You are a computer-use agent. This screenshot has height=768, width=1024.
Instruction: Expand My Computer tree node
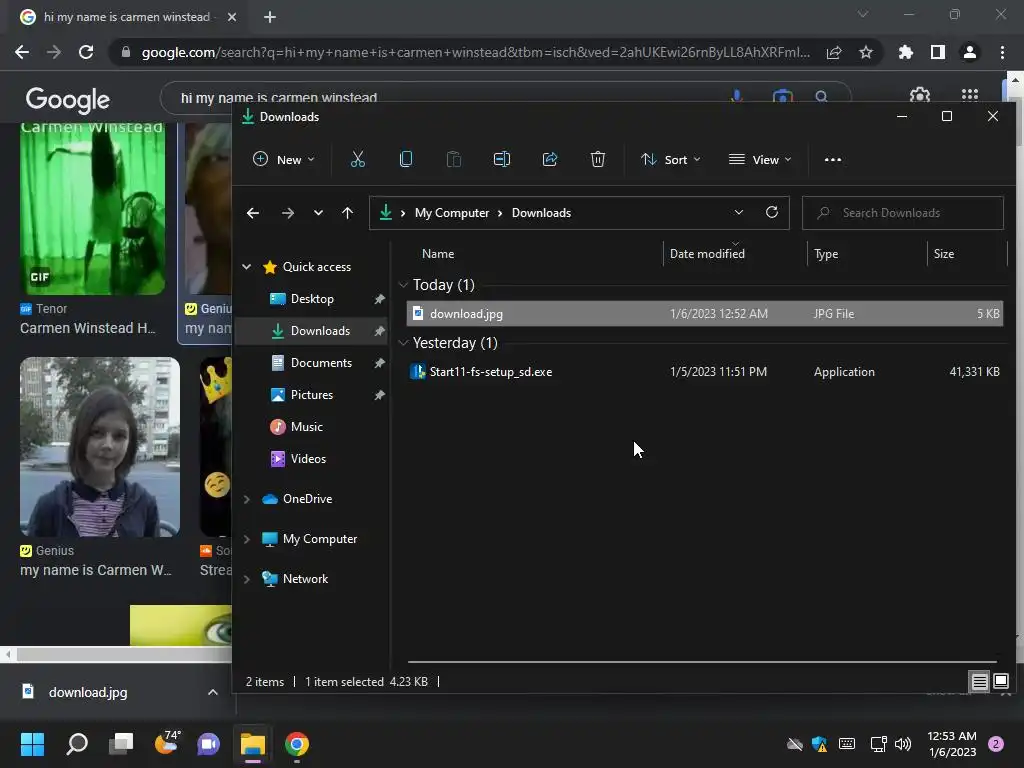[x=247, y=539]
